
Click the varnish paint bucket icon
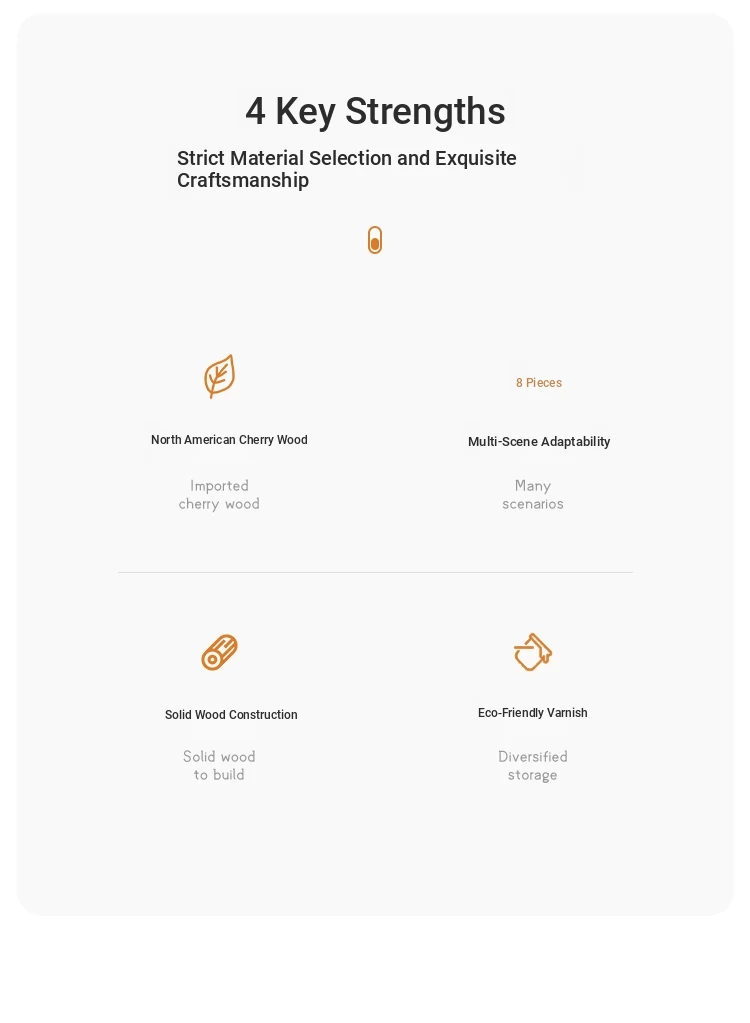pyautogui.click(x=533, y=651)
